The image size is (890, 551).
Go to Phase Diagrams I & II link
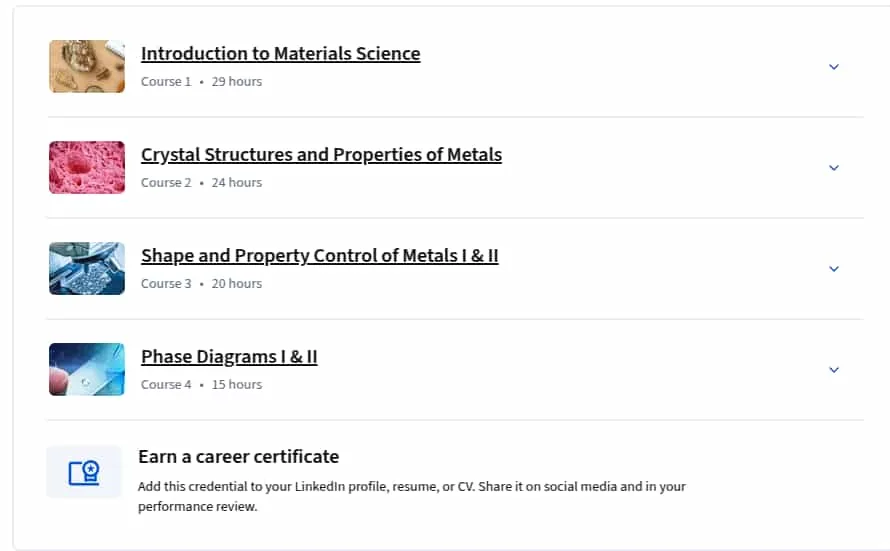(229, 356)
